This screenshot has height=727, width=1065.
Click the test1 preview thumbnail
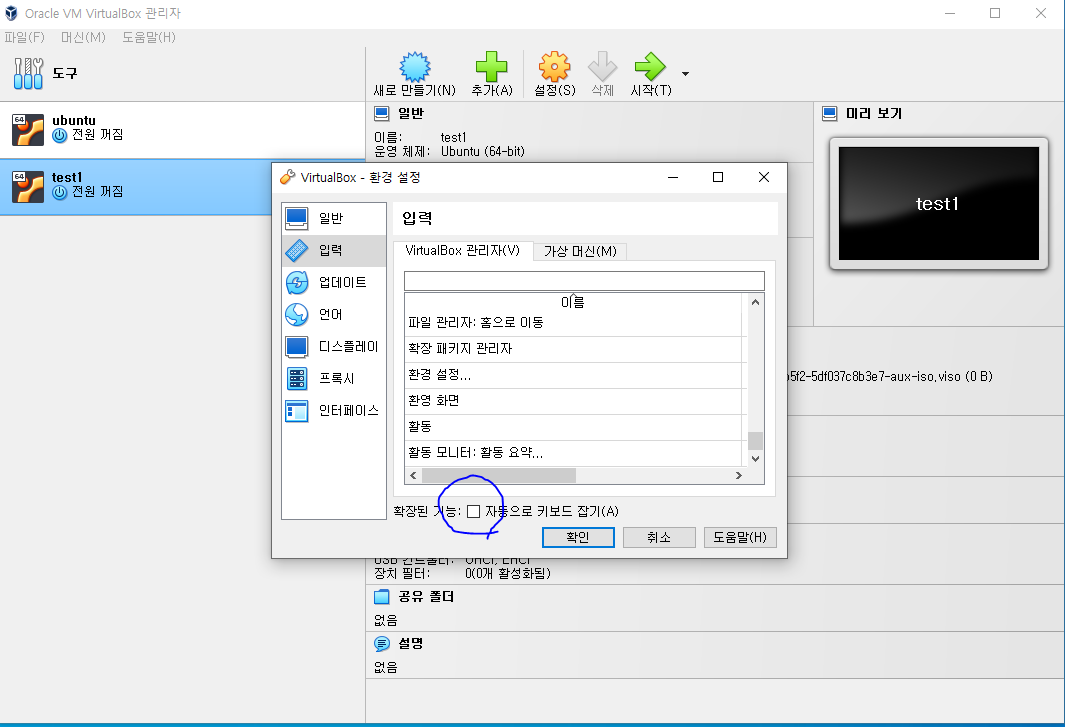pyautogui.click(x=939, y=203)
